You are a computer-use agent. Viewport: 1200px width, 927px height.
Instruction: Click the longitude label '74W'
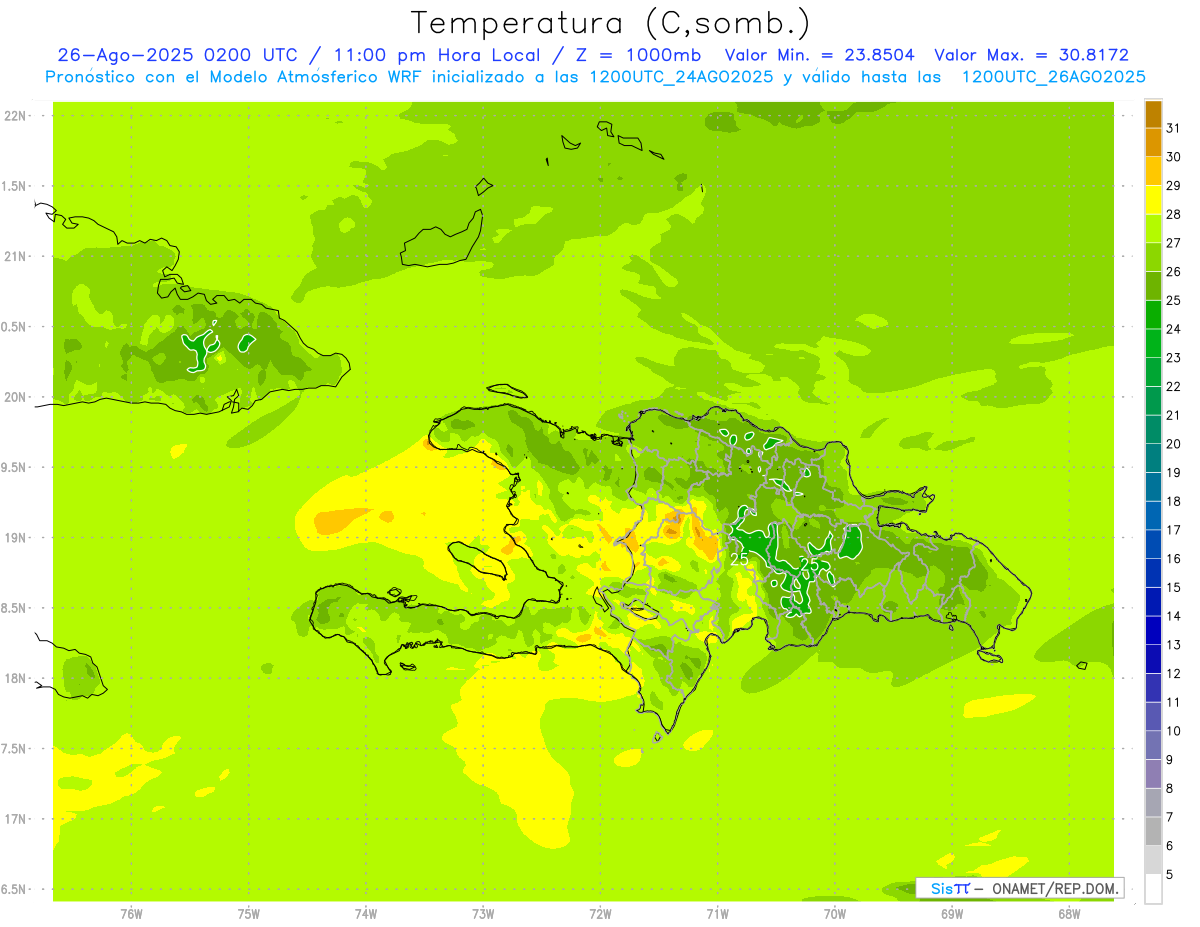[x=366, y=913]
